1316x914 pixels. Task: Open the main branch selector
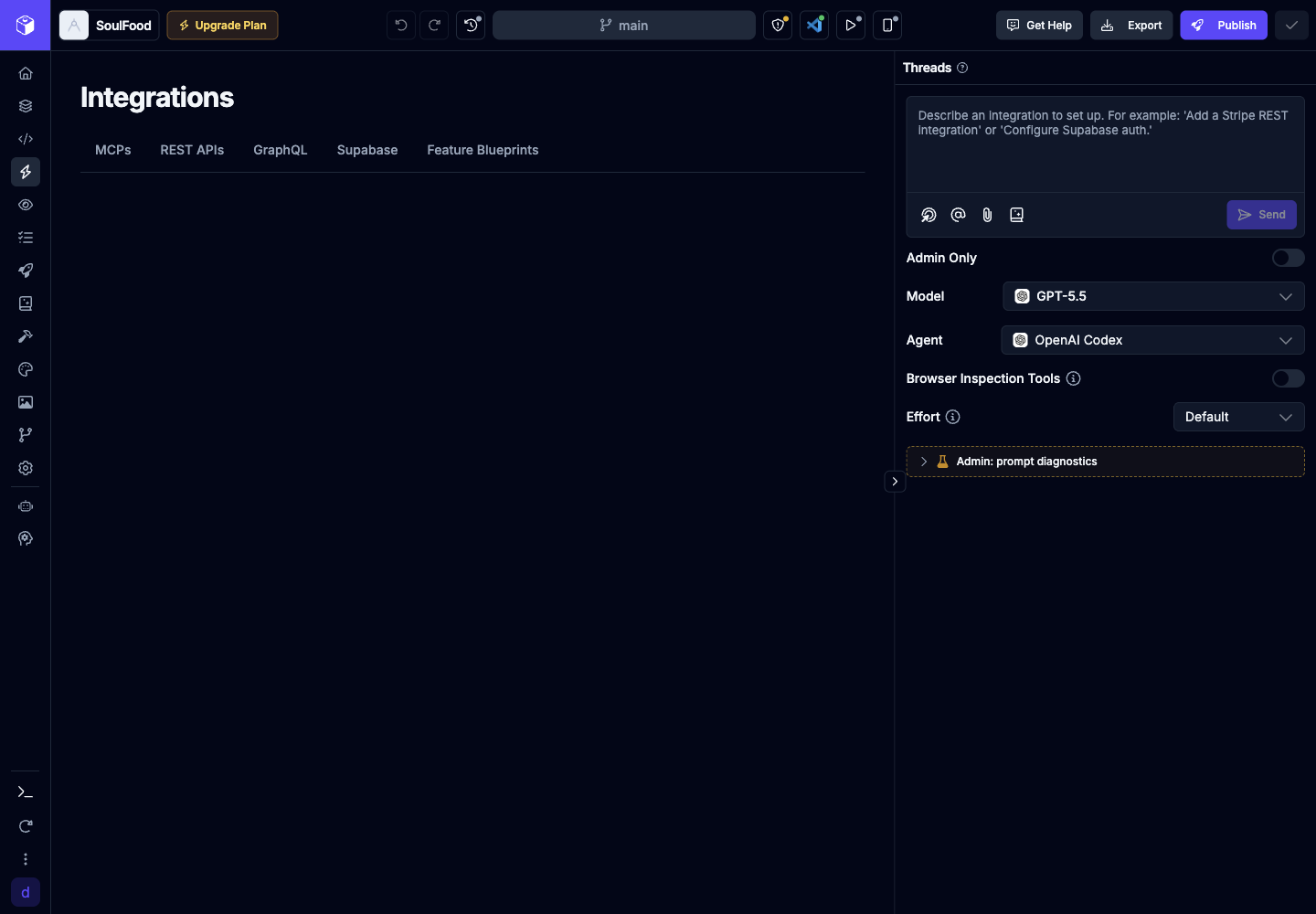(624, 26)
